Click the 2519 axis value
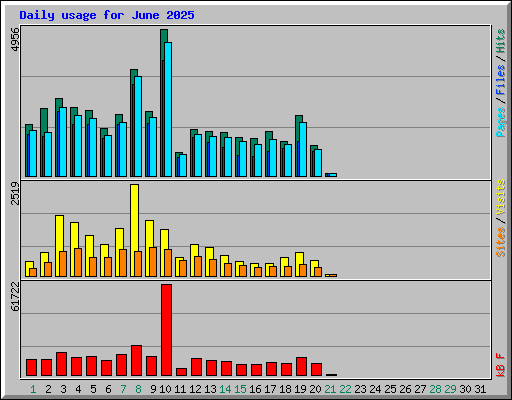Image resolution: width=512 pixels, height=400 pixels. coord(15,193)
